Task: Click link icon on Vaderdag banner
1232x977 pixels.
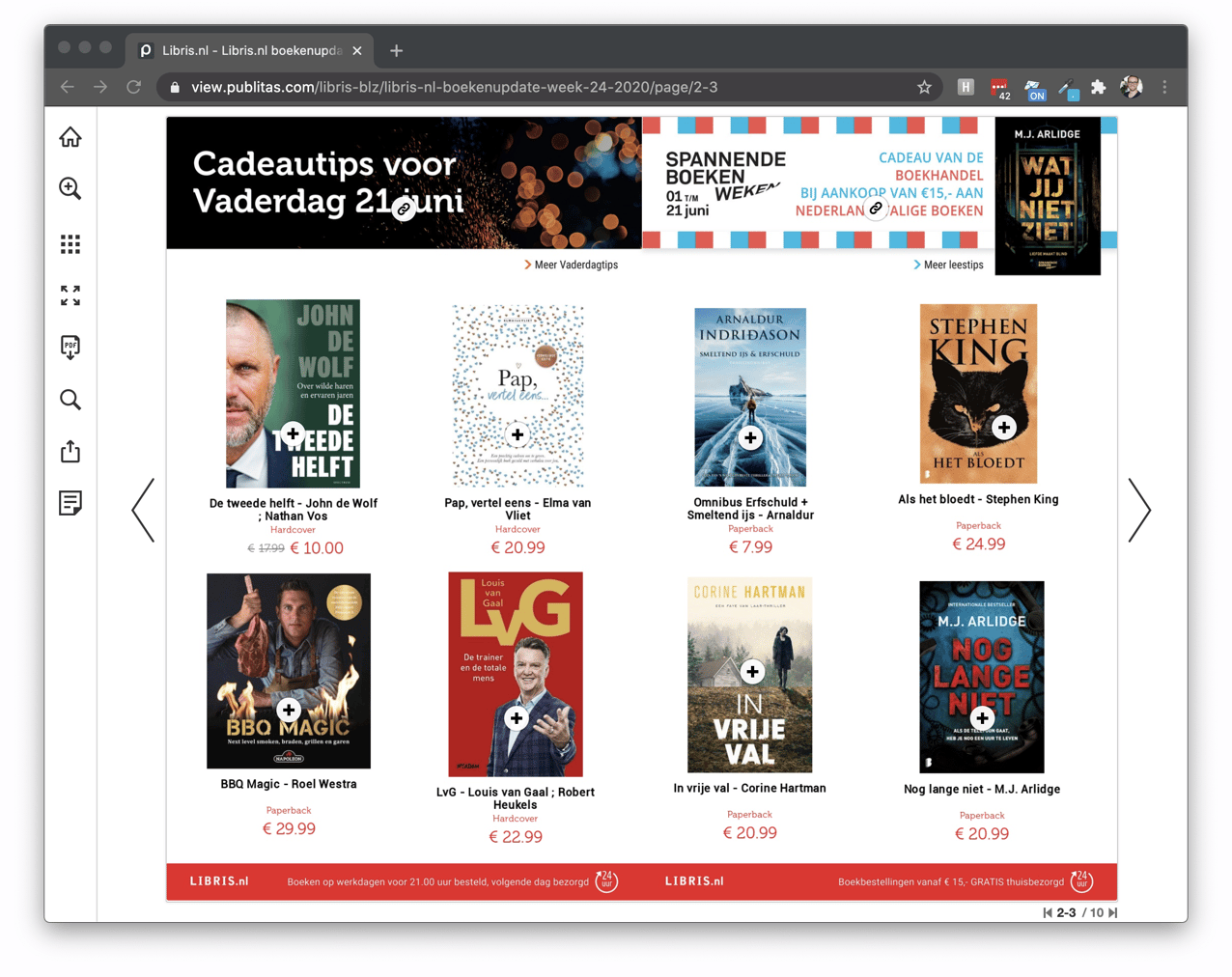Action: [405, 209]
